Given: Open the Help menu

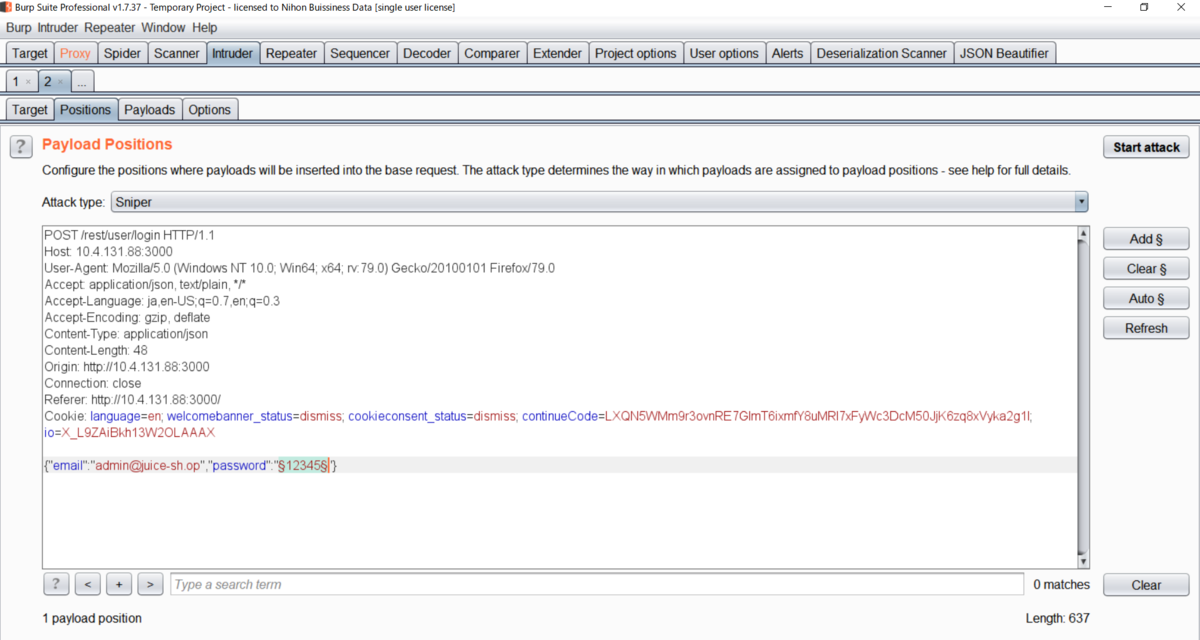Looking at the screenshot, I should (x=204, y=28).
